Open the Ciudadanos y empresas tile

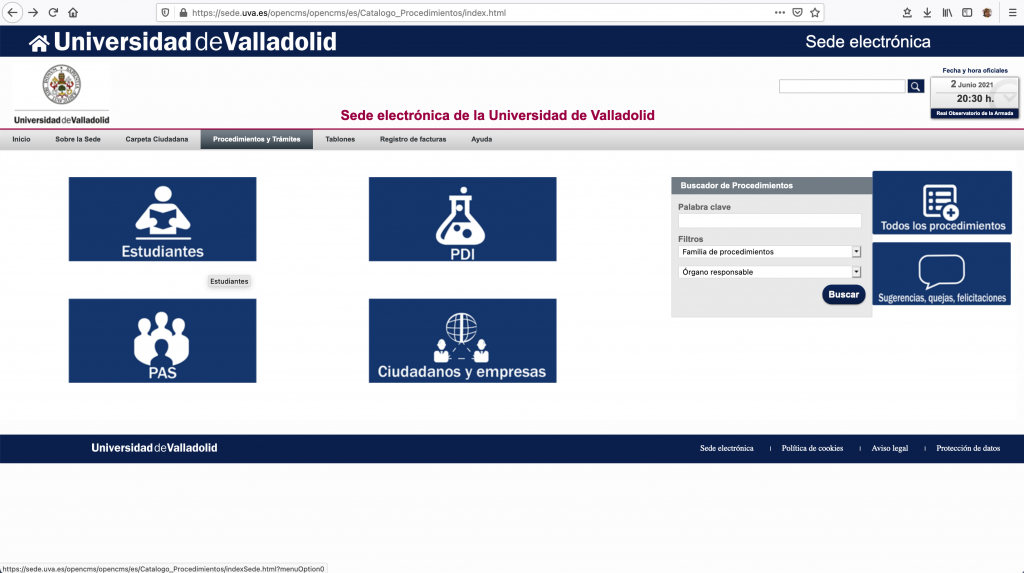[462, 340]
